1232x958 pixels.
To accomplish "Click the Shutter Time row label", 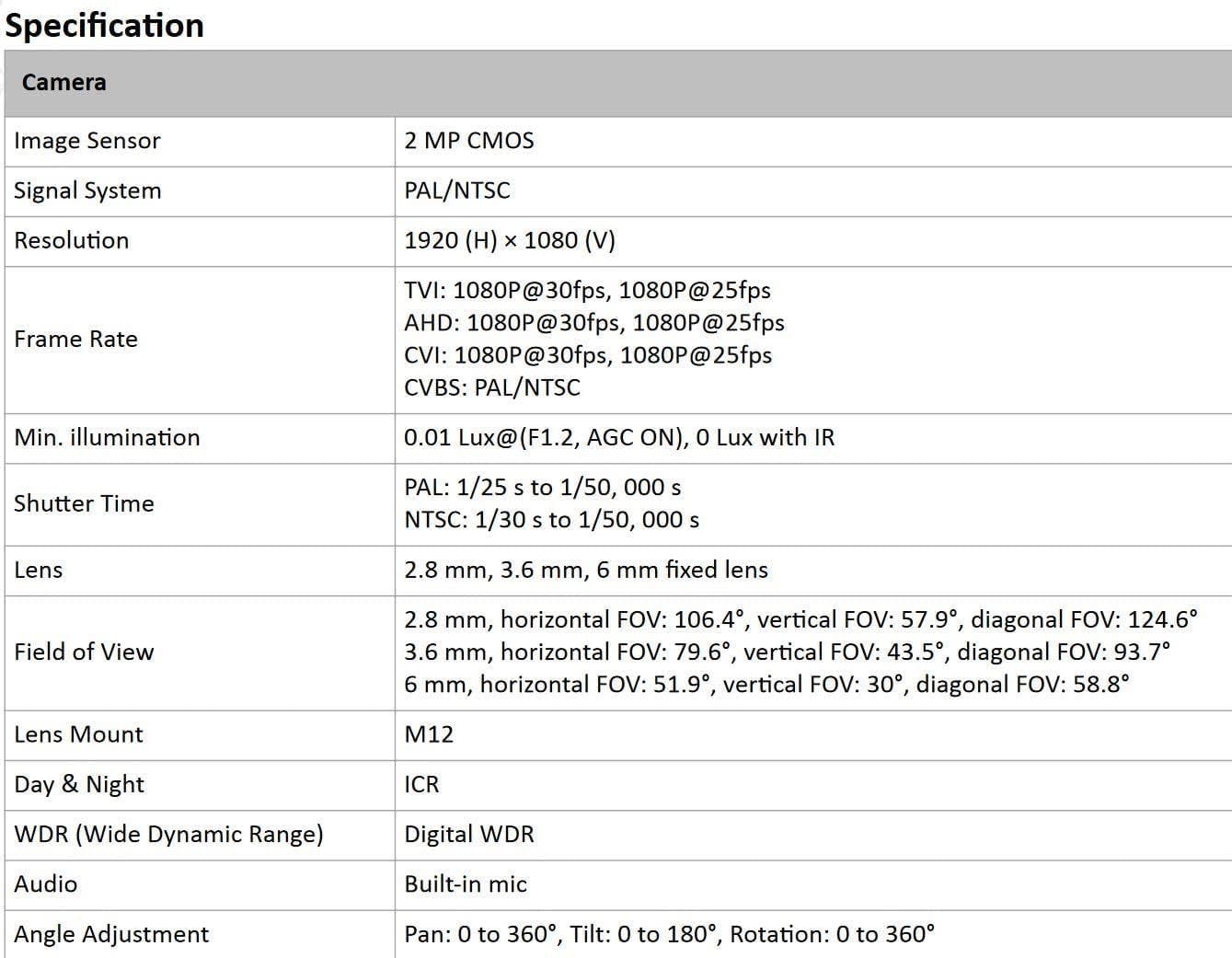I will coord(84,503).
